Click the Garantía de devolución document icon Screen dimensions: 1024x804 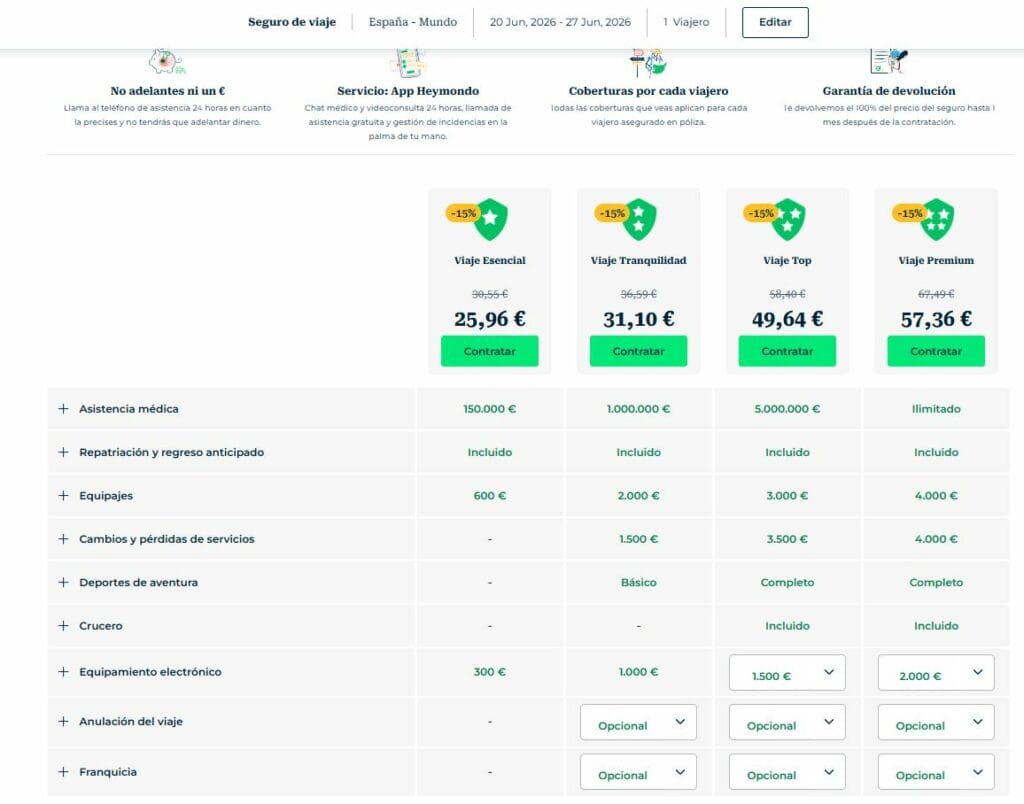coord(889,61)
